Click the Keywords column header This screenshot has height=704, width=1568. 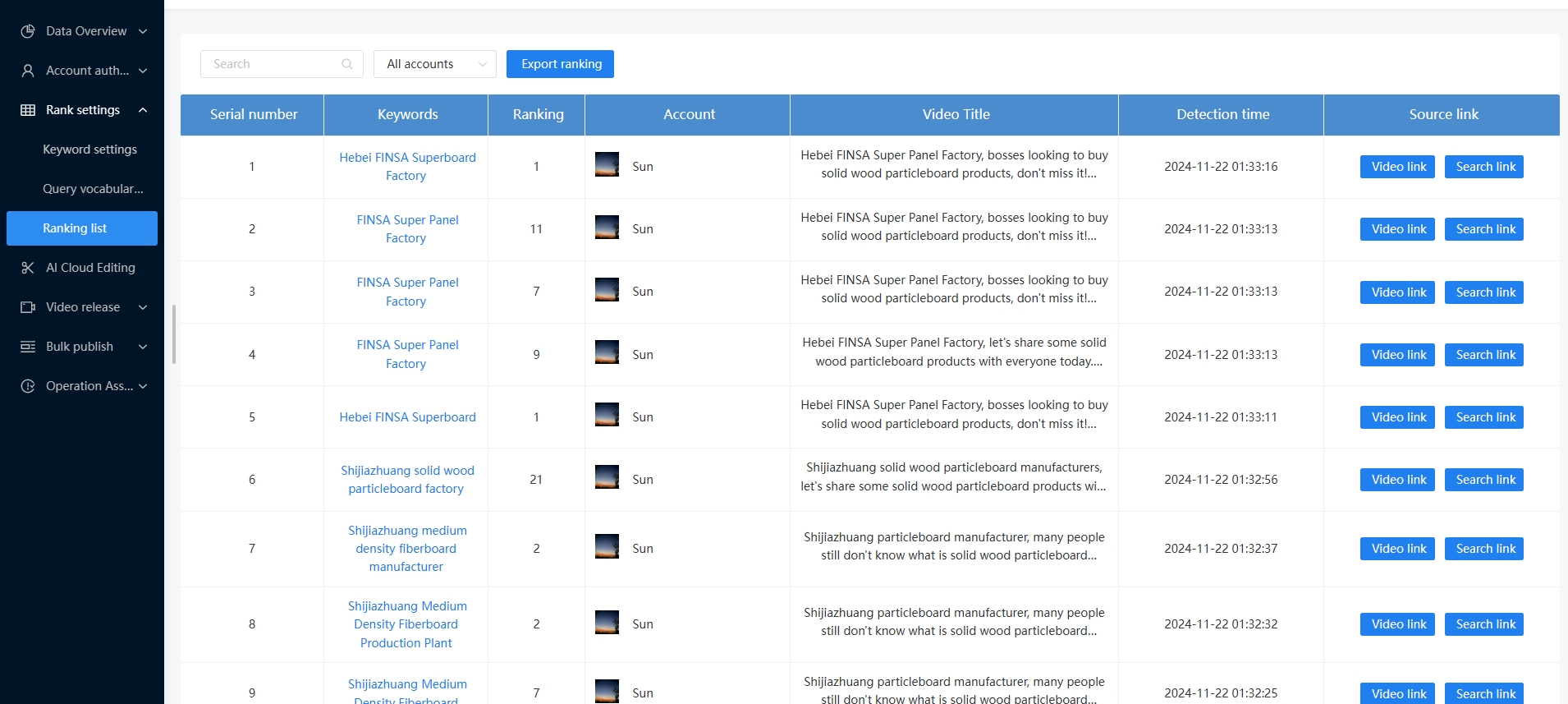[x=407, y=114]
